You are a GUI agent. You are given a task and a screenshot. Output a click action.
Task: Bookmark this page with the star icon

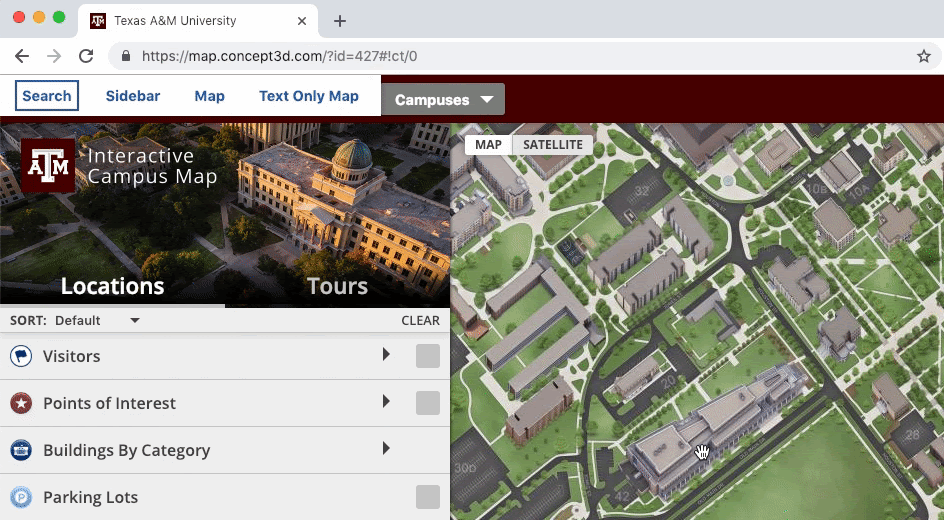[x=923, y=56]
